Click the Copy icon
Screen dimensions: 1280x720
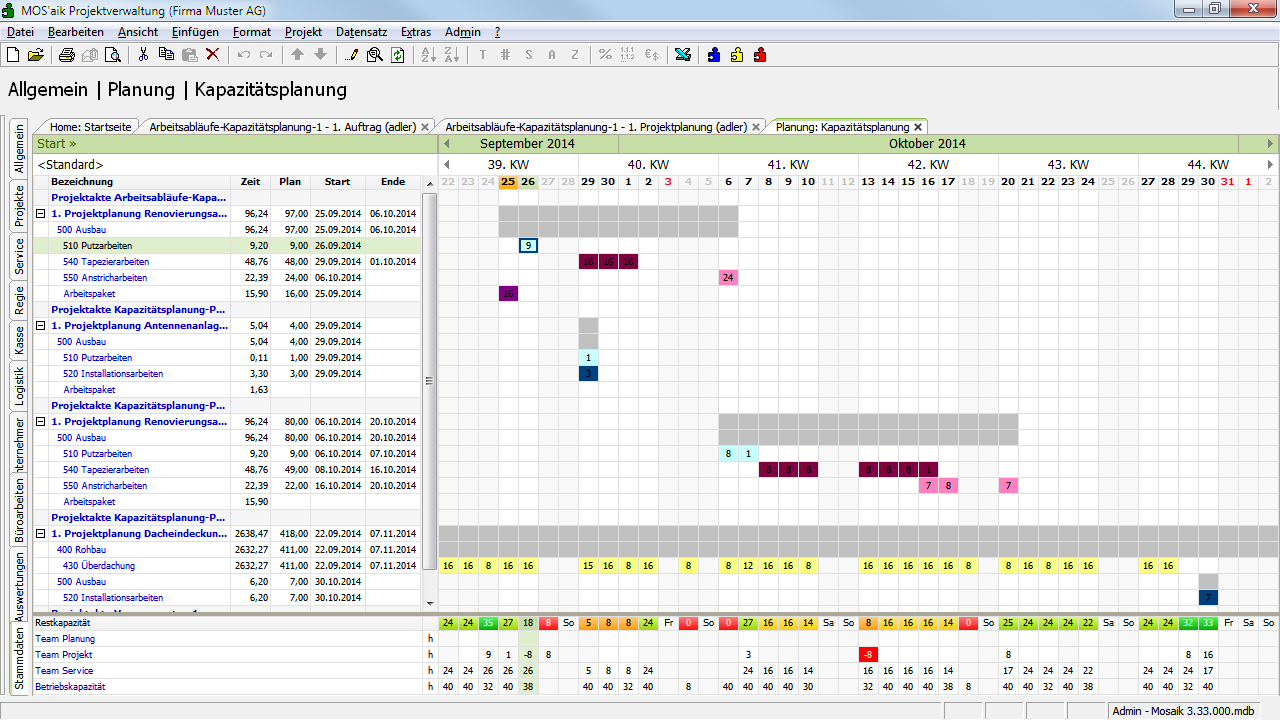point(166,55)
